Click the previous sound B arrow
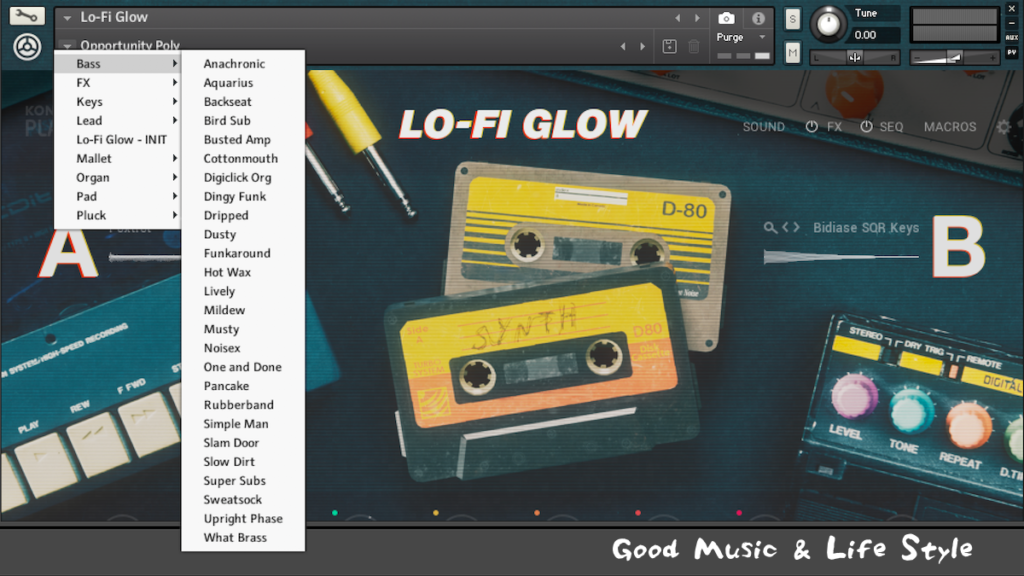This screenshot has width=1024, height=576. (786, 227)
